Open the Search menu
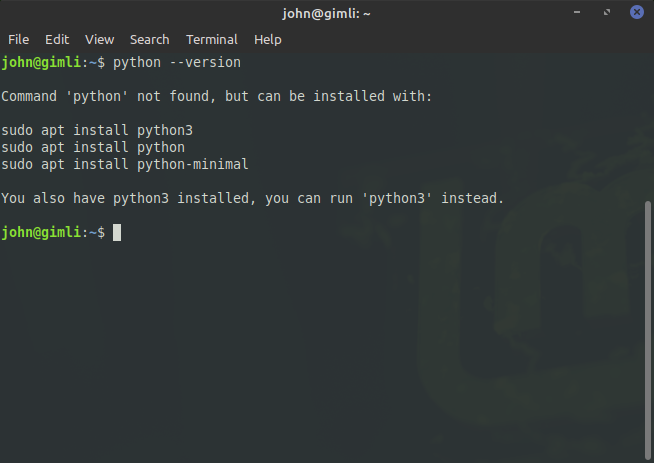654x463 pixels. pos(150,40)
